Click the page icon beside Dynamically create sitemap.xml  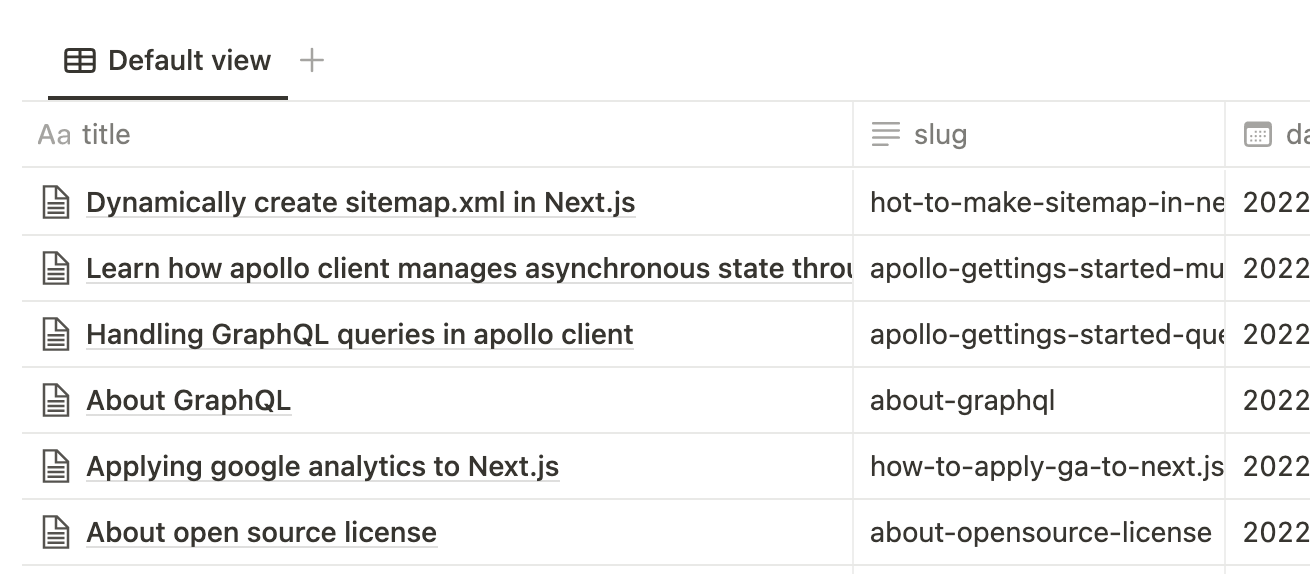56,203
